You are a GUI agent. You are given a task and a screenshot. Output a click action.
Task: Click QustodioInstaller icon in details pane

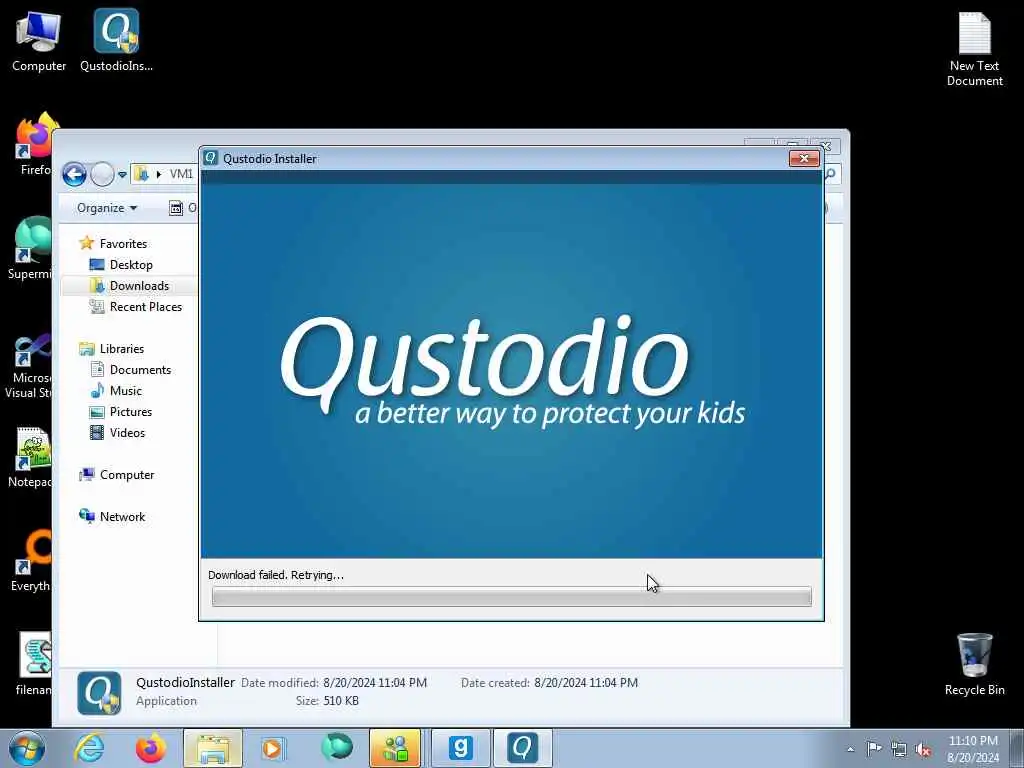[x=99, y=693]
